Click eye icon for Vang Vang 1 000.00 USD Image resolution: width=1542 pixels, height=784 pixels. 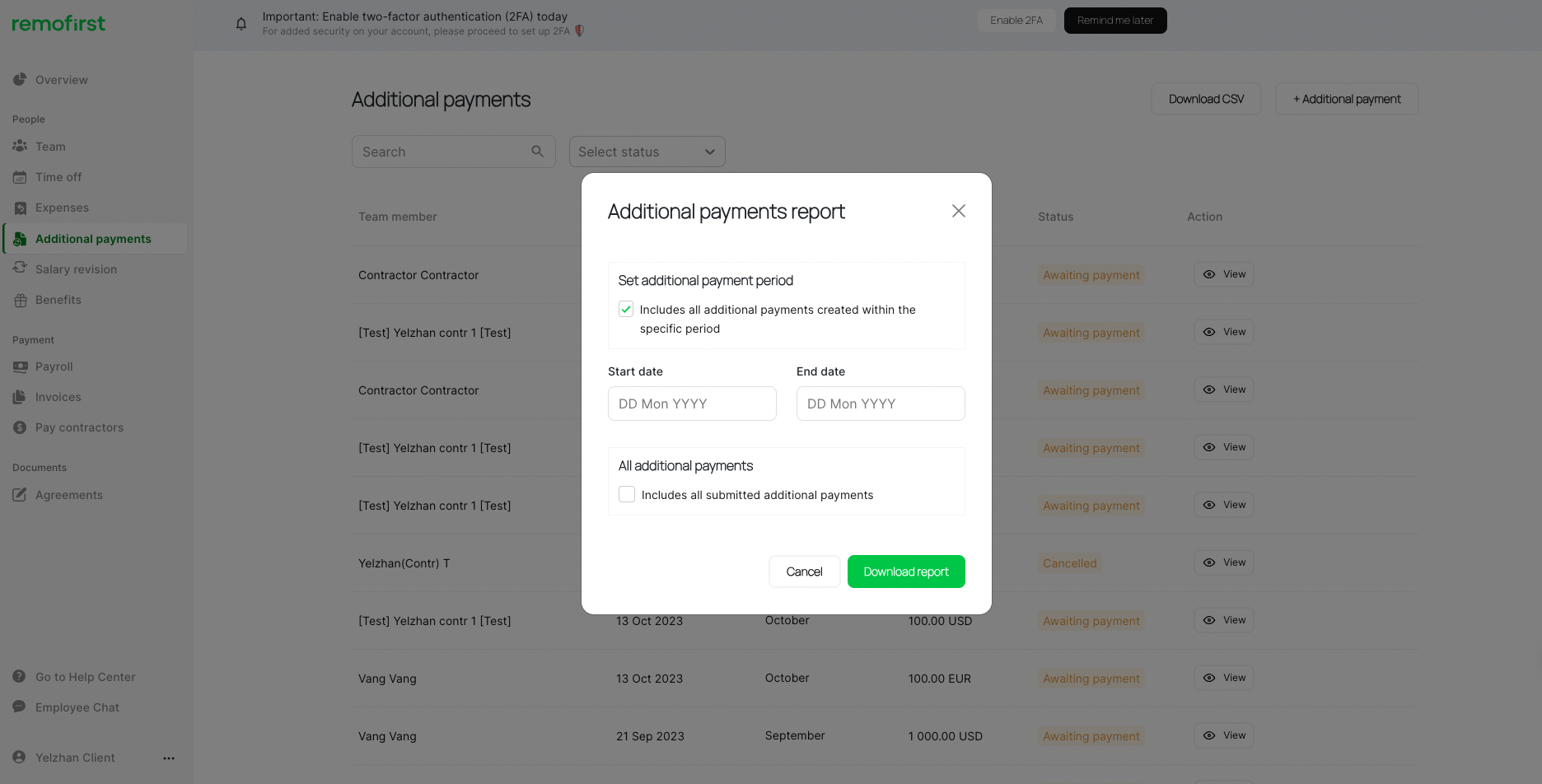pos(1209,735)
